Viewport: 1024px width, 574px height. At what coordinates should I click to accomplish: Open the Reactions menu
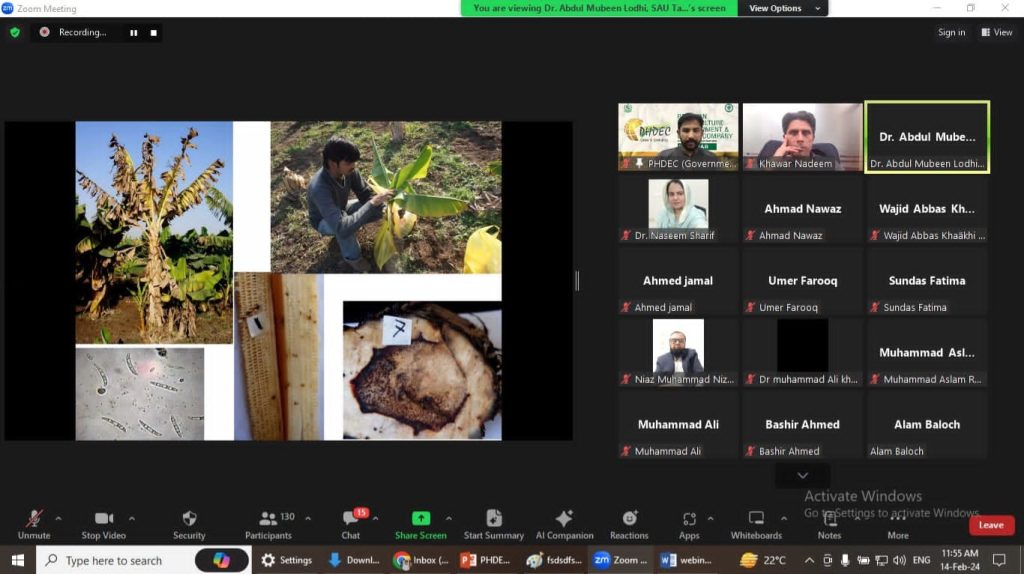click(x=629, y=519)
